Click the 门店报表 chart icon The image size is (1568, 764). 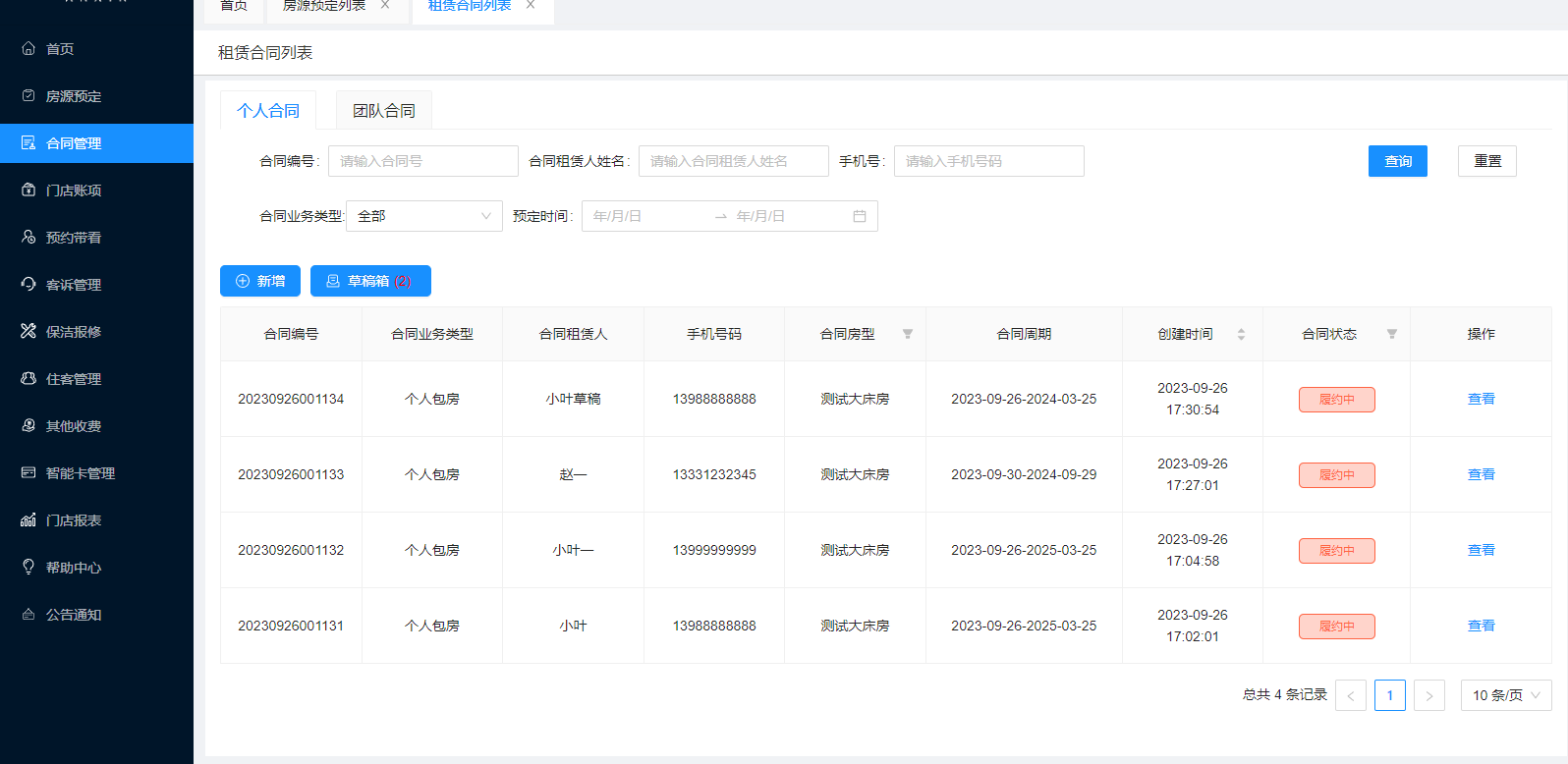(28, 519)
